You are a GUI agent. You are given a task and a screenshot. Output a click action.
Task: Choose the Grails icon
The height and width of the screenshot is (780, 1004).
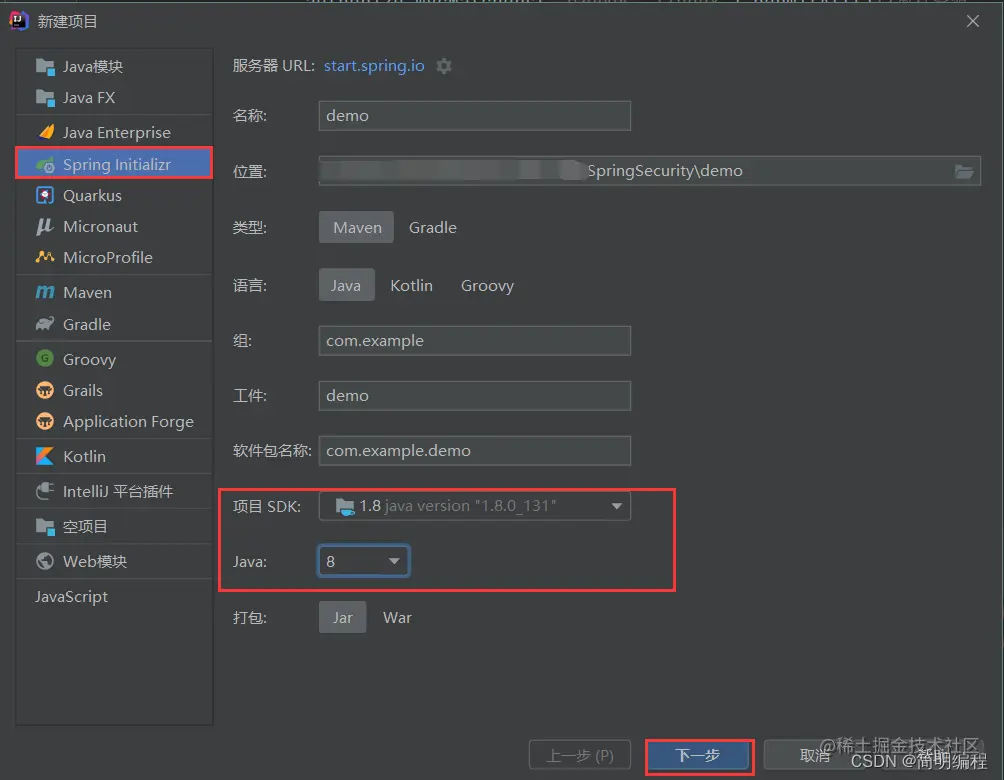coord(45,390)
